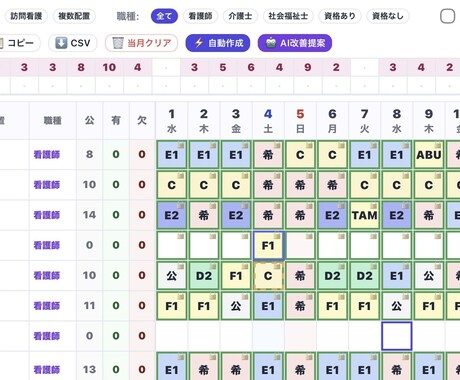Click the 看護師 label in the 13 公 row

47,369
